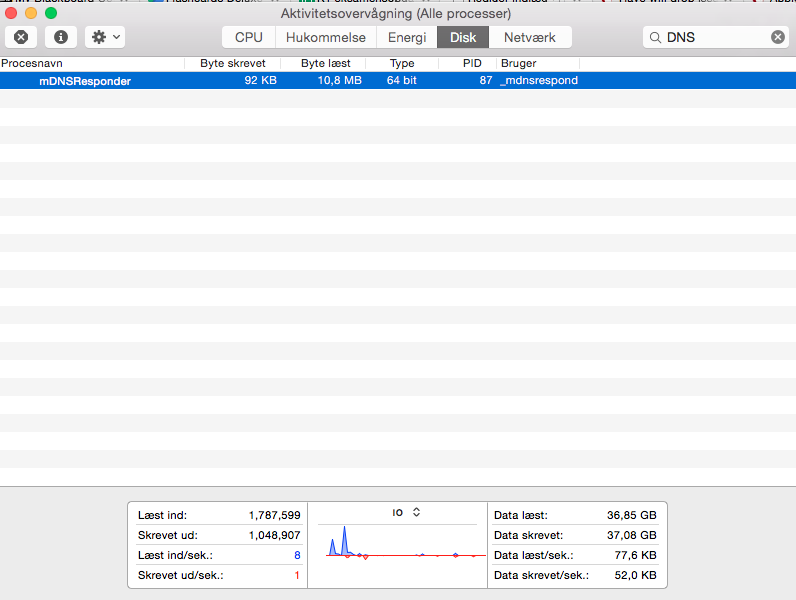Toggle the IO graph selector stepper

[416, 512]
